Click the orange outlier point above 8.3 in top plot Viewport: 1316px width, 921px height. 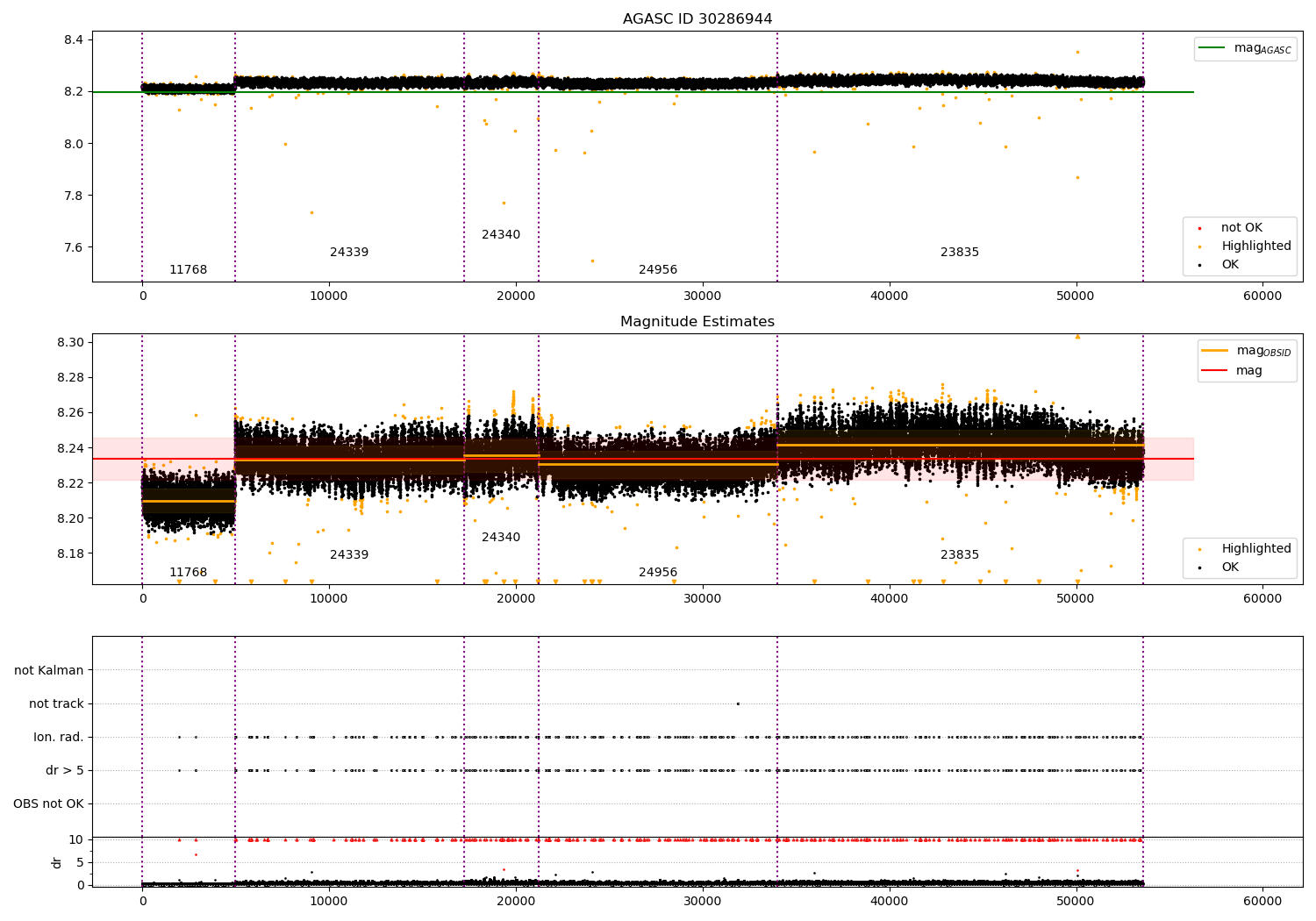pyautogui.click(x=1077, y=52)
